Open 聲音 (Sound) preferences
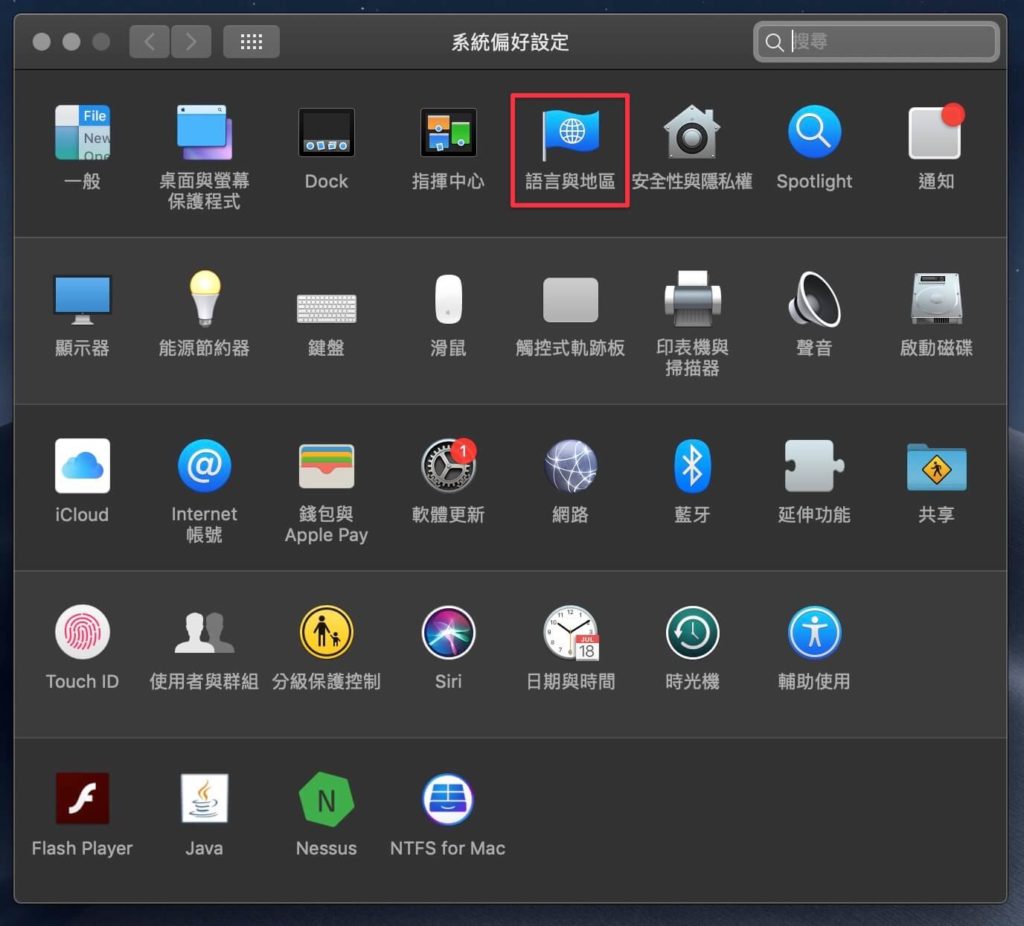 (814, 298)
